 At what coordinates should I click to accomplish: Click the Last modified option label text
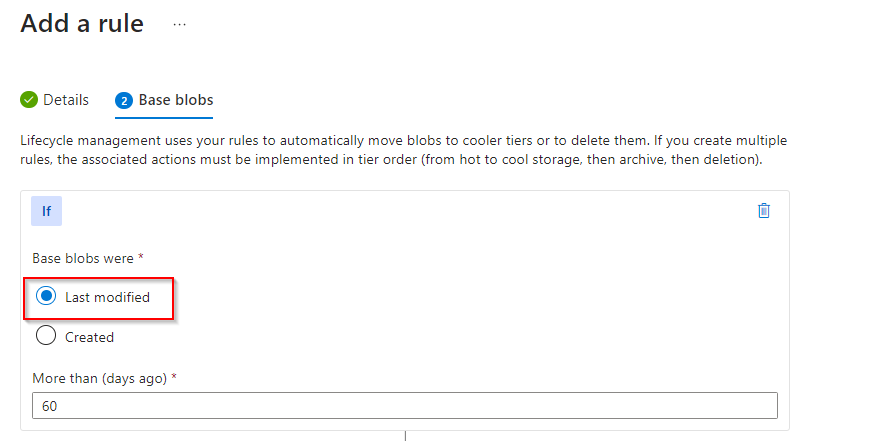tap(107, 297)
